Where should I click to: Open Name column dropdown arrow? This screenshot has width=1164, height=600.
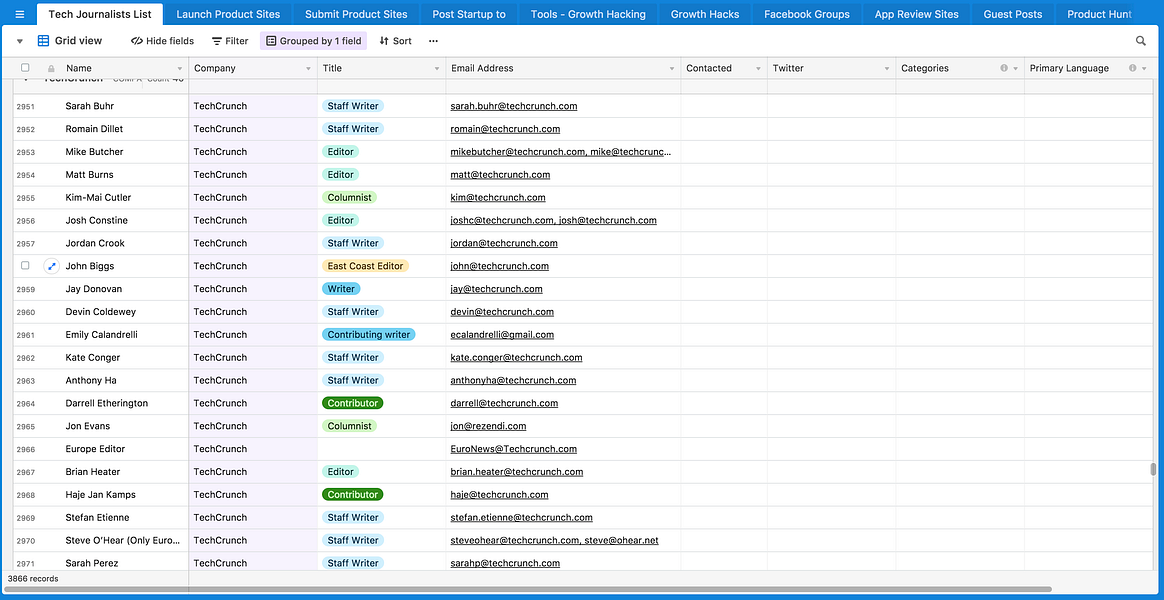click(180, 68)
